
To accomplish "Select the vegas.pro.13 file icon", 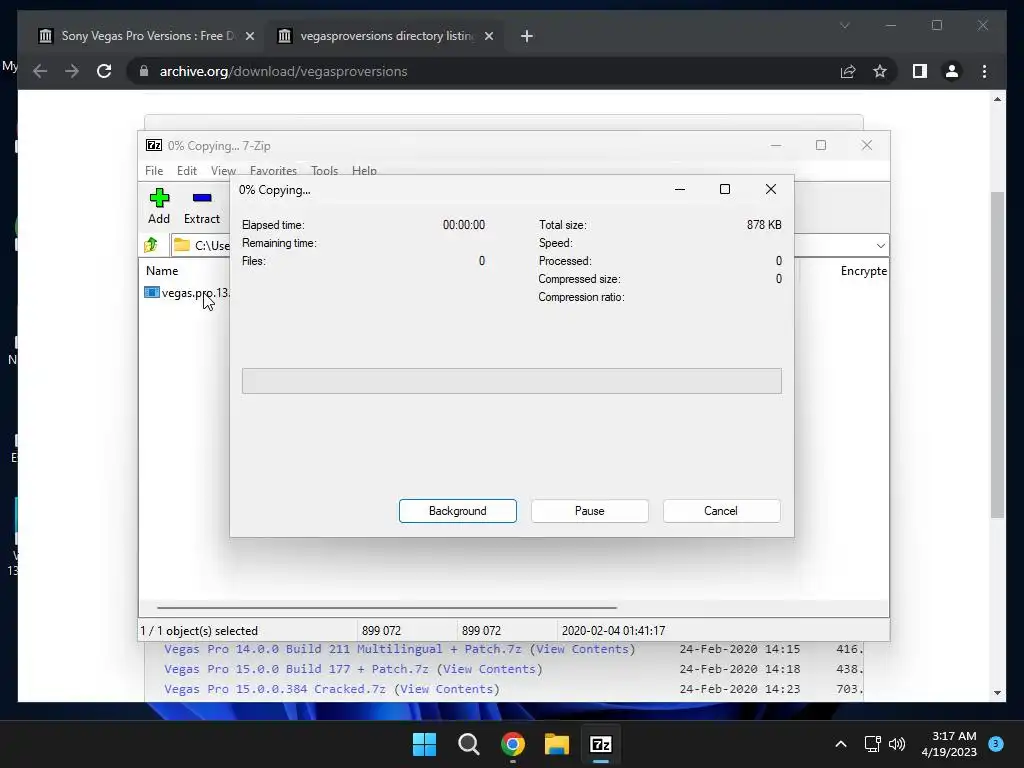I will click(x=152, y=293).
